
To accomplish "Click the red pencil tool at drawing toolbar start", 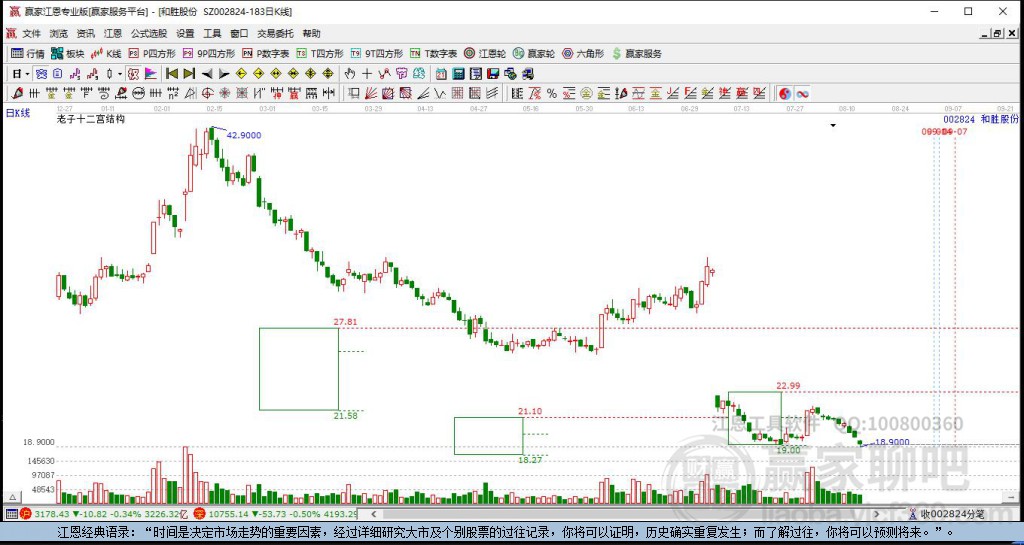I will click(x=17, y=93).
